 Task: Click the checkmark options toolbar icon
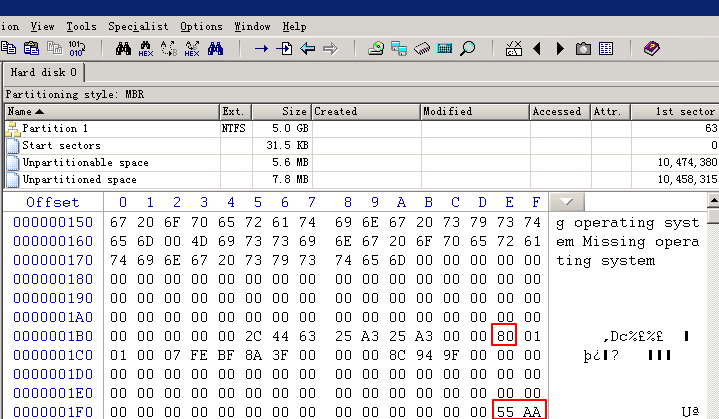pos(514,48)
